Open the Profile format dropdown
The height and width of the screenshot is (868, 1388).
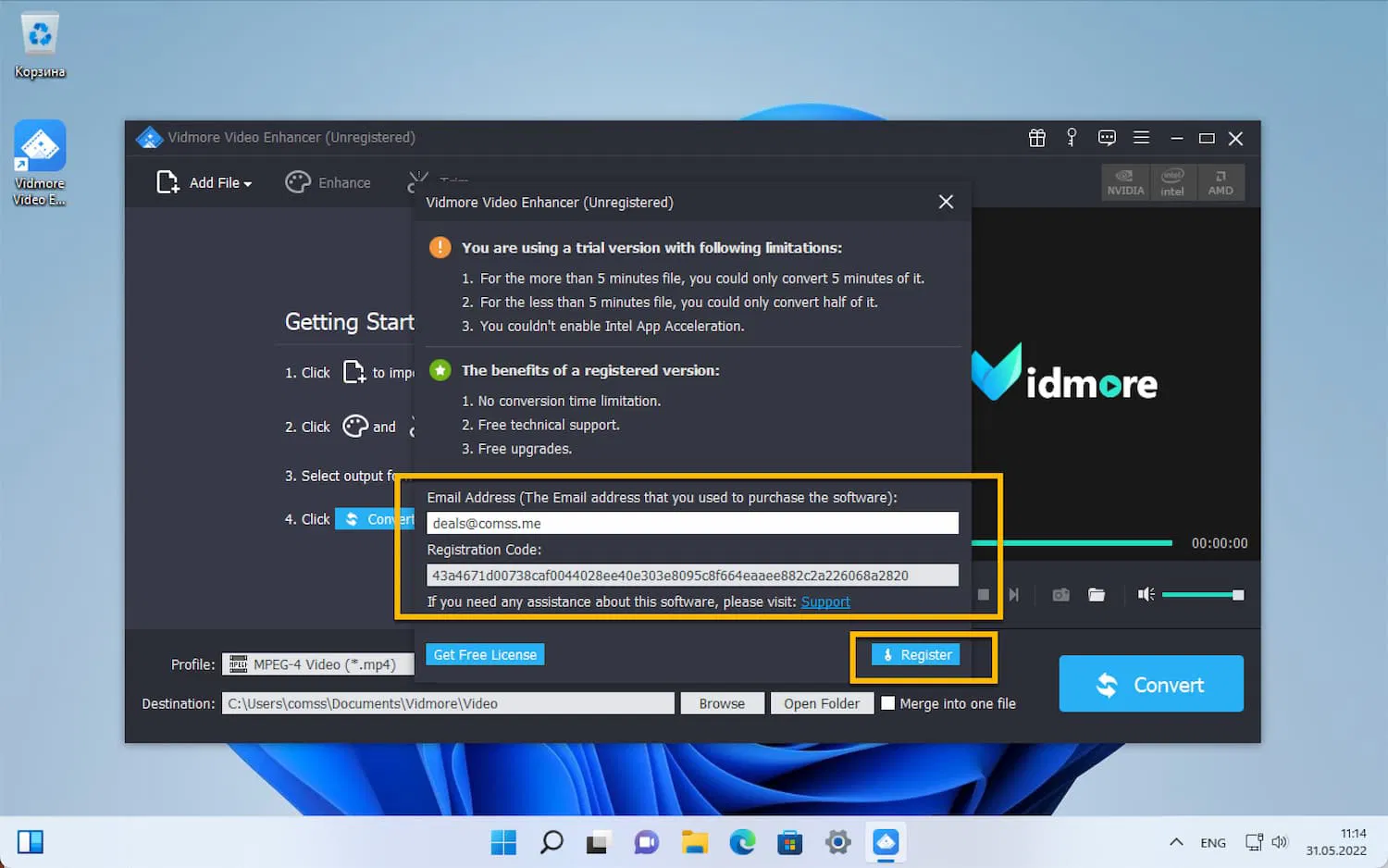pyautogui.click(x=317, y=664)
